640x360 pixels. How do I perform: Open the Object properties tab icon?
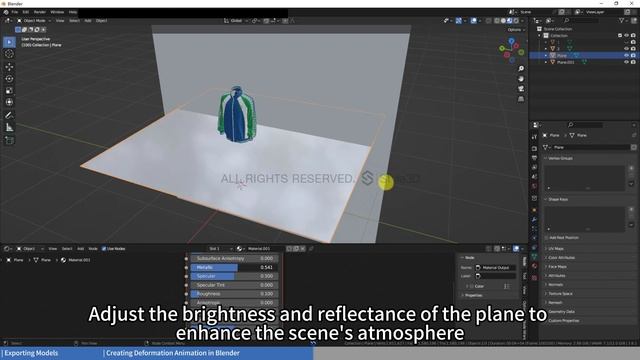point(534,210)
